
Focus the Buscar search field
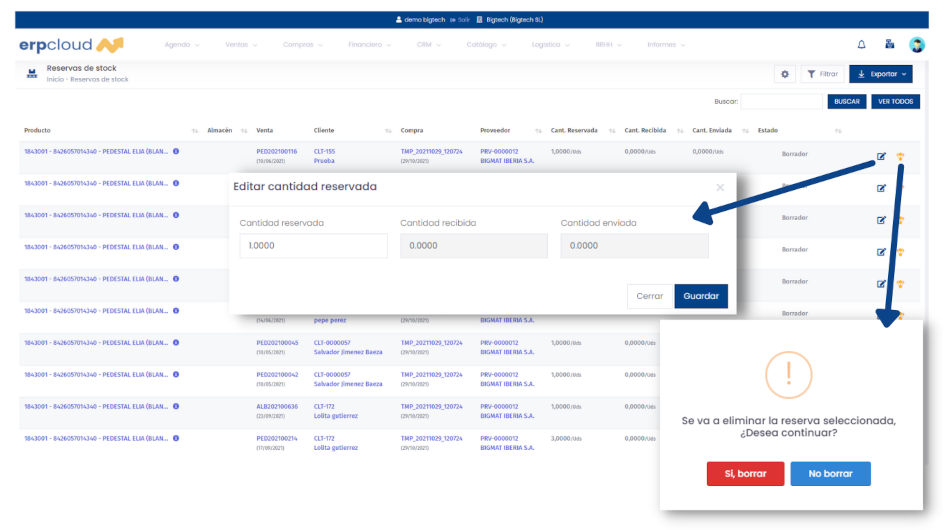tap(782, 102)
